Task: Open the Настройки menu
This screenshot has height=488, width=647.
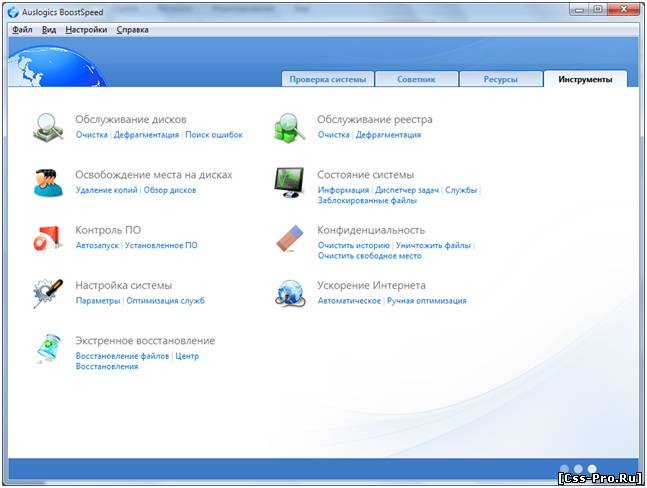Action: point(86,30)
